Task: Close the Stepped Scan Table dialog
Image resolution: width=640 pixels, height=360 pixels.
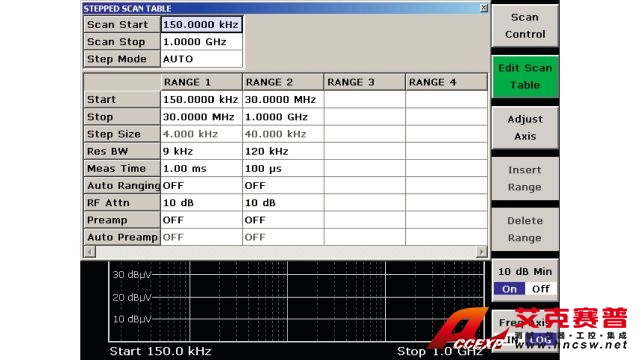Action: [484, 8]
